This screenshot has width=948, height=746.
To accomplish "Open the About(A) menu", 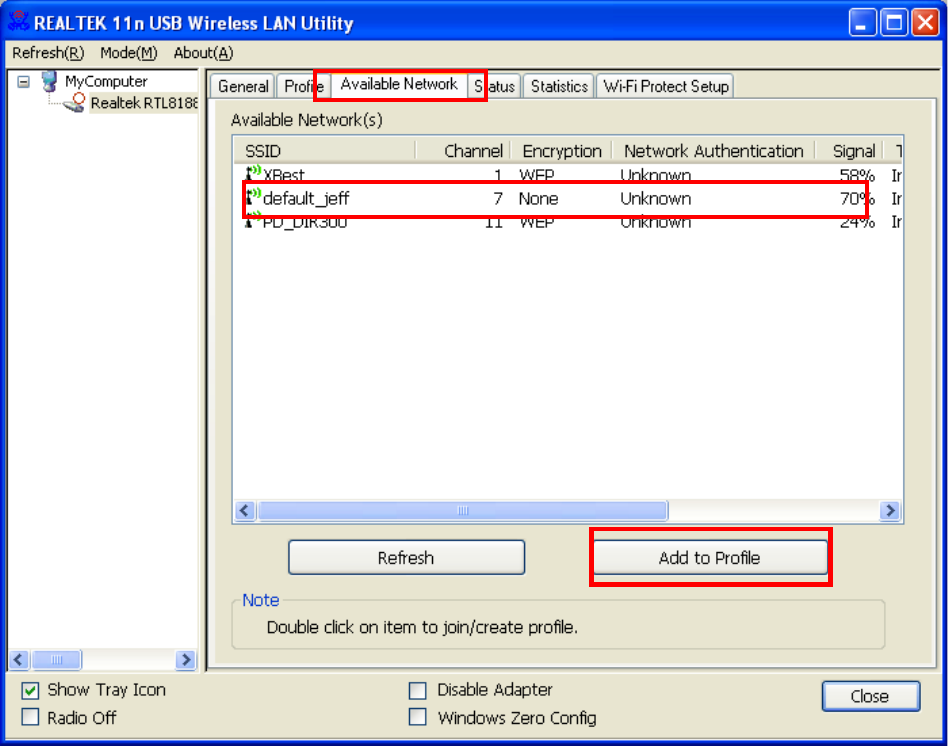I will pyautogui.click(x=203, y=53).
